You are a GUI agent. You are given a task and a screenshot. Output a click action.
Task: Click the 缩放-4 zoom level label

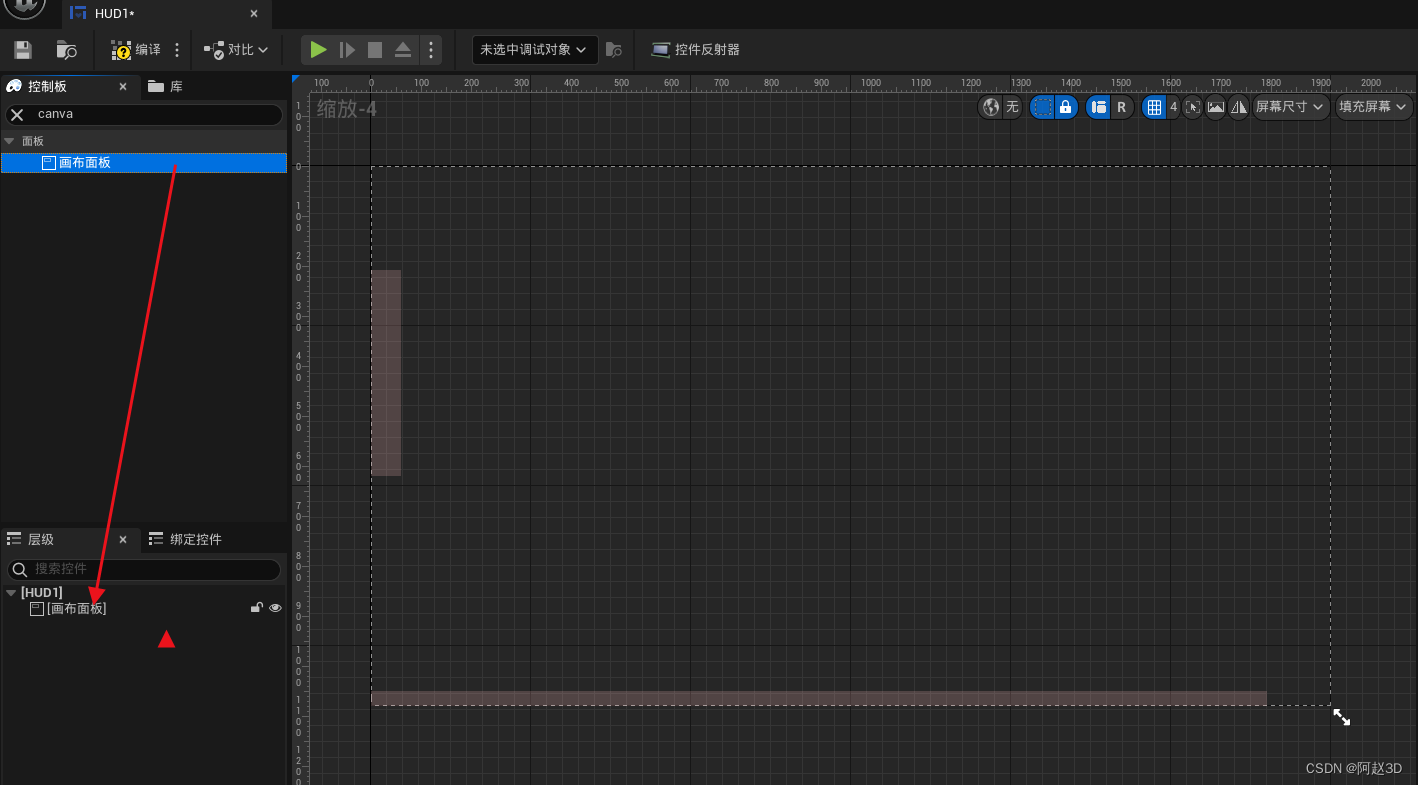346,108
